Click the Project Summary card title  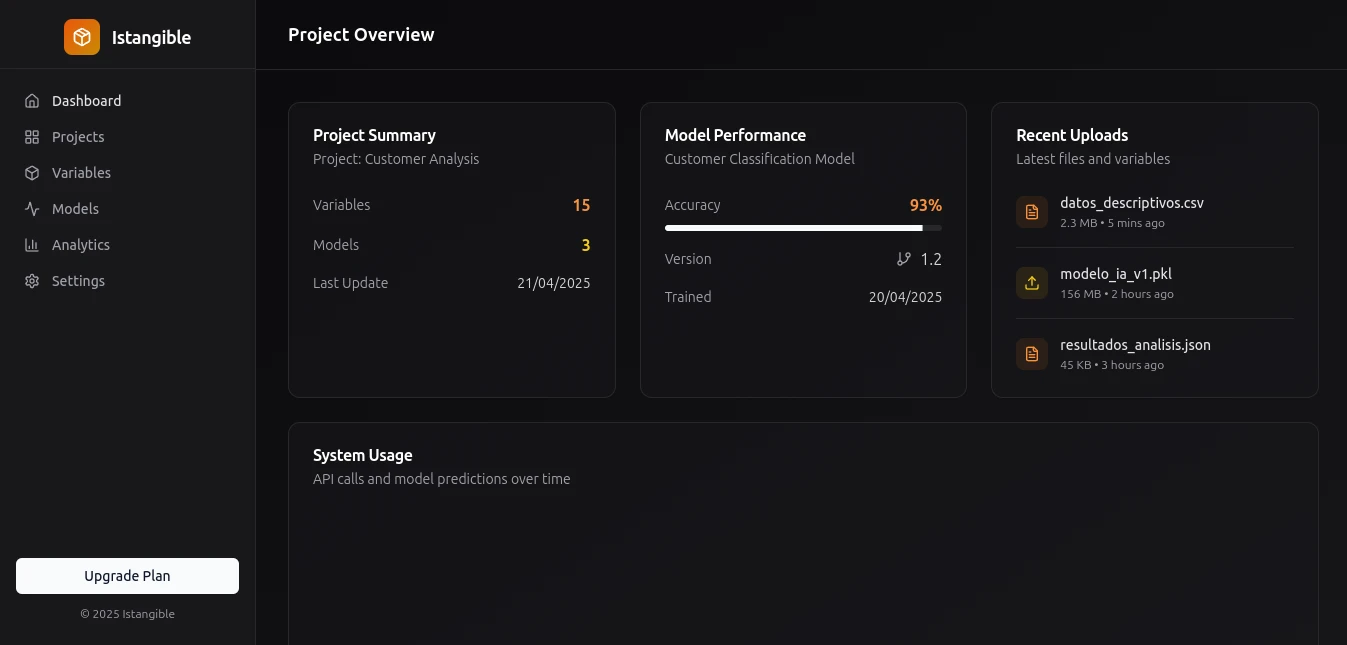[x=374, y=135]
